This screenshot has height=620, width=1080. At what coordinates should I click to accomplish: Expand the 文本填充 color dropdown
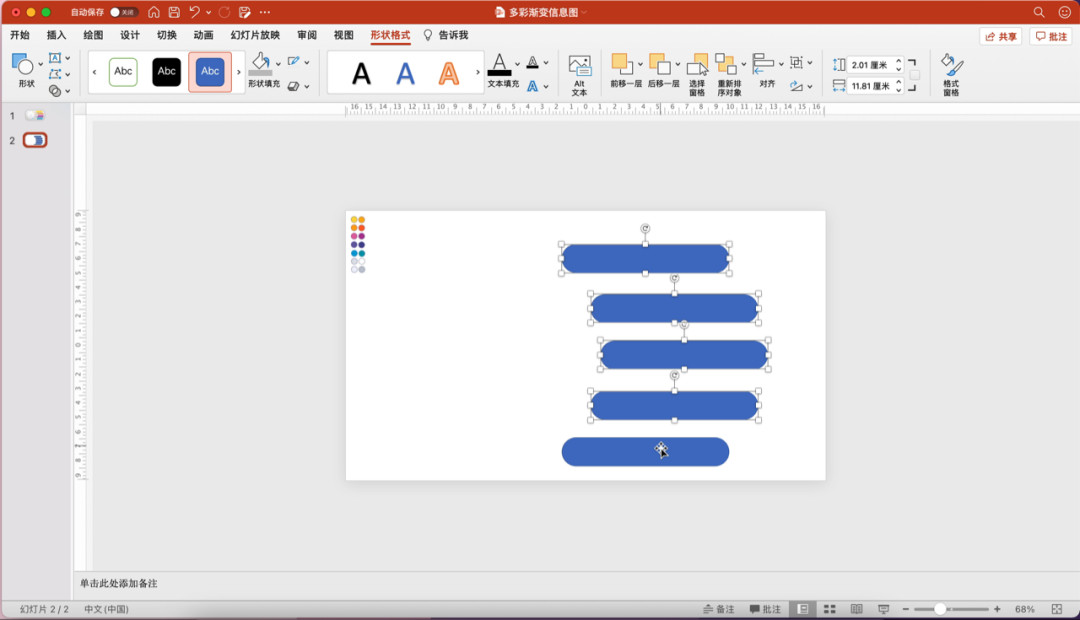pyautogui.click(x=517, y=63)
